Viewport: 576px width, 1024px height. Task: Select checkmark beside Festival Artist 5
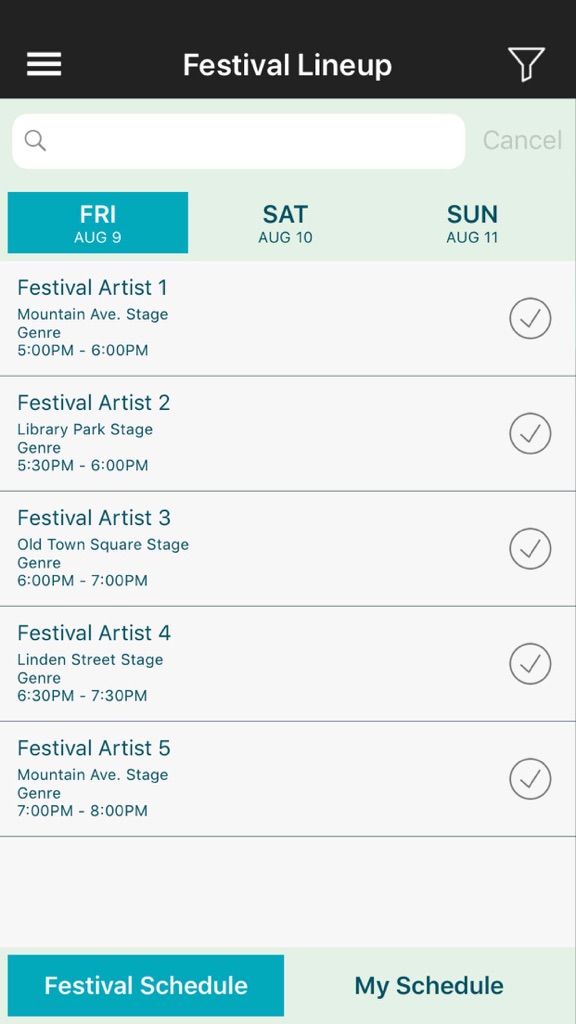[x=530, y=778]
